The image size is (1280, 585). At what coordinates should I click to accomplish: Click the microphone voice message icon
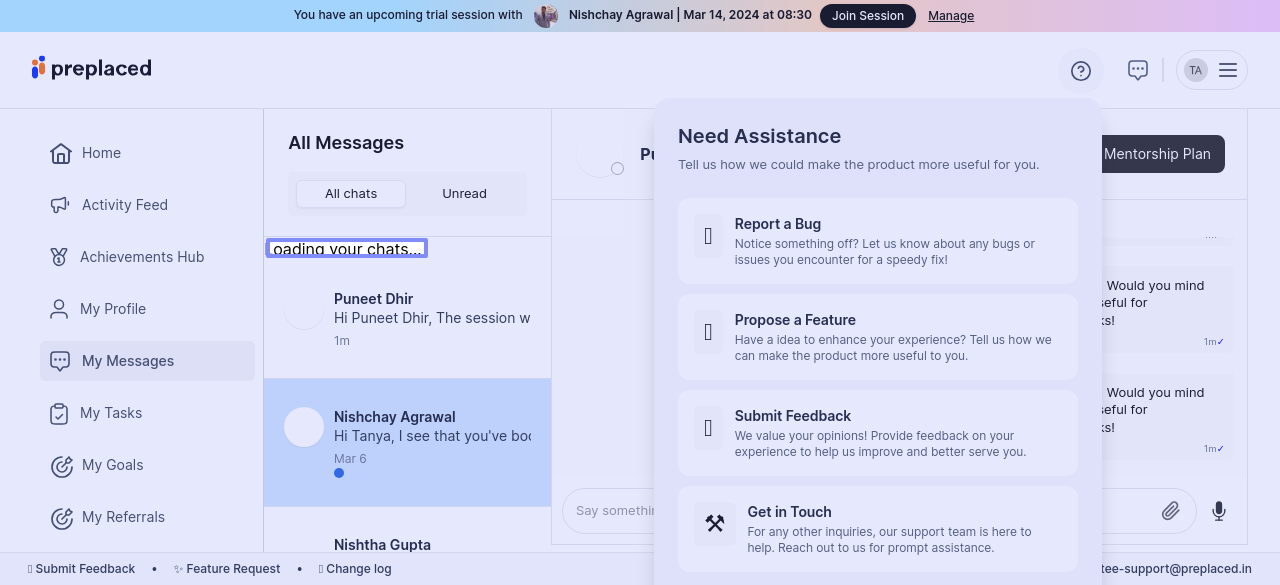coord(1218,511)
